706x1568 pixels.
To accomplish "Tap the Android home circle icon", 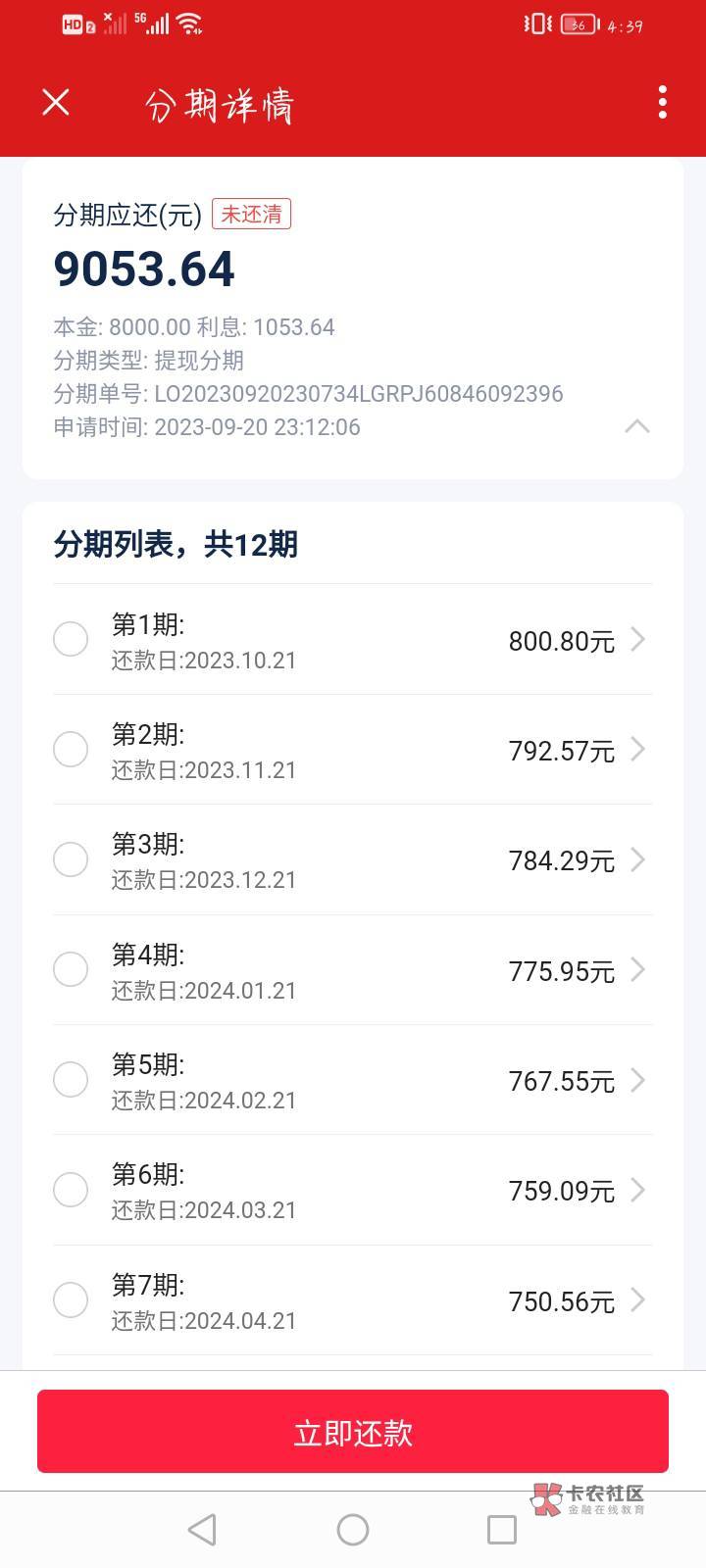I will click(353, 1529).
